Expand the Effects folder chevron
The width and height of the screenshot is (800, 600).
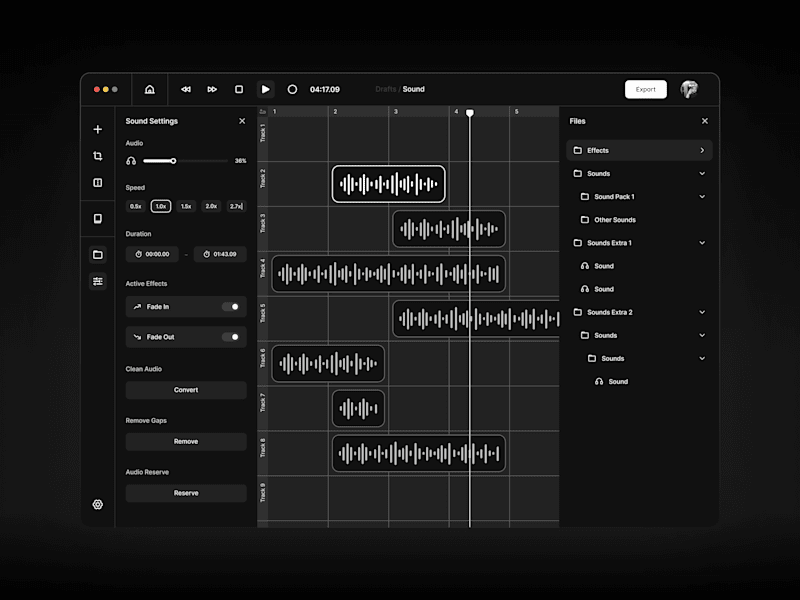(702, 151)
